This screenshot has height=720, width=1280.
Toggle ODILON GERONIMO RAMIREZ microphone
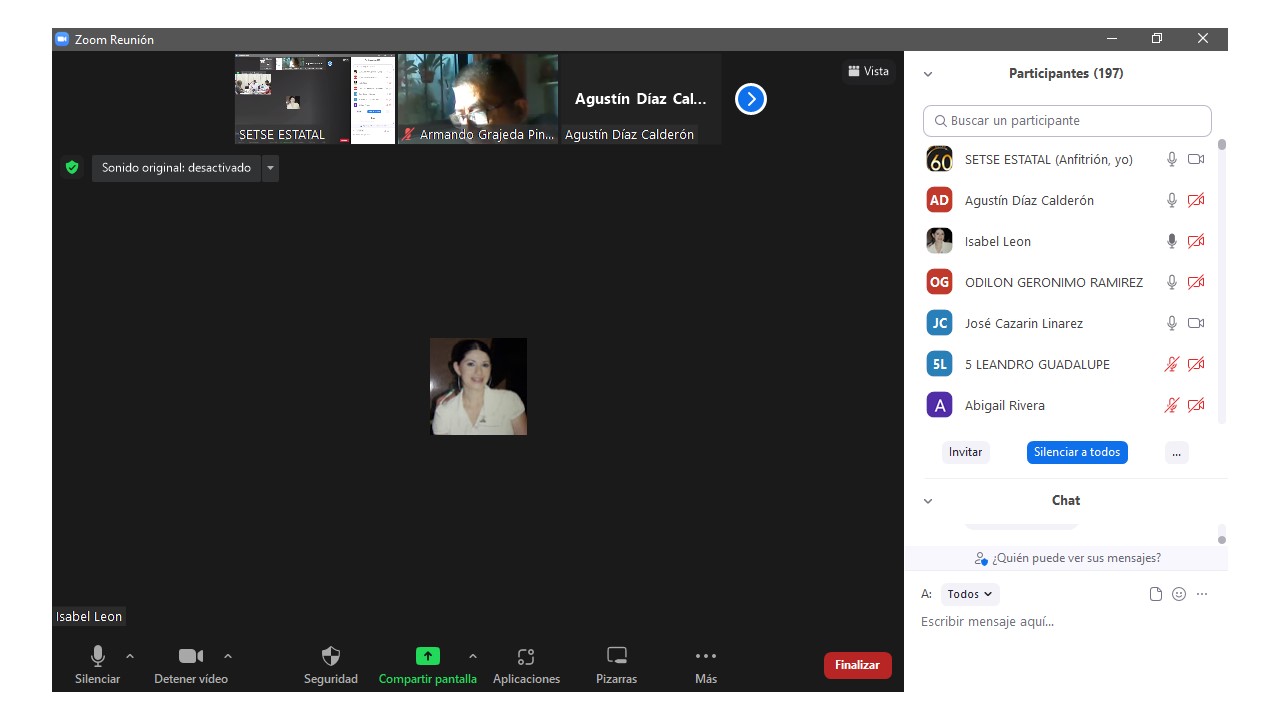[x=1172, y=282]
